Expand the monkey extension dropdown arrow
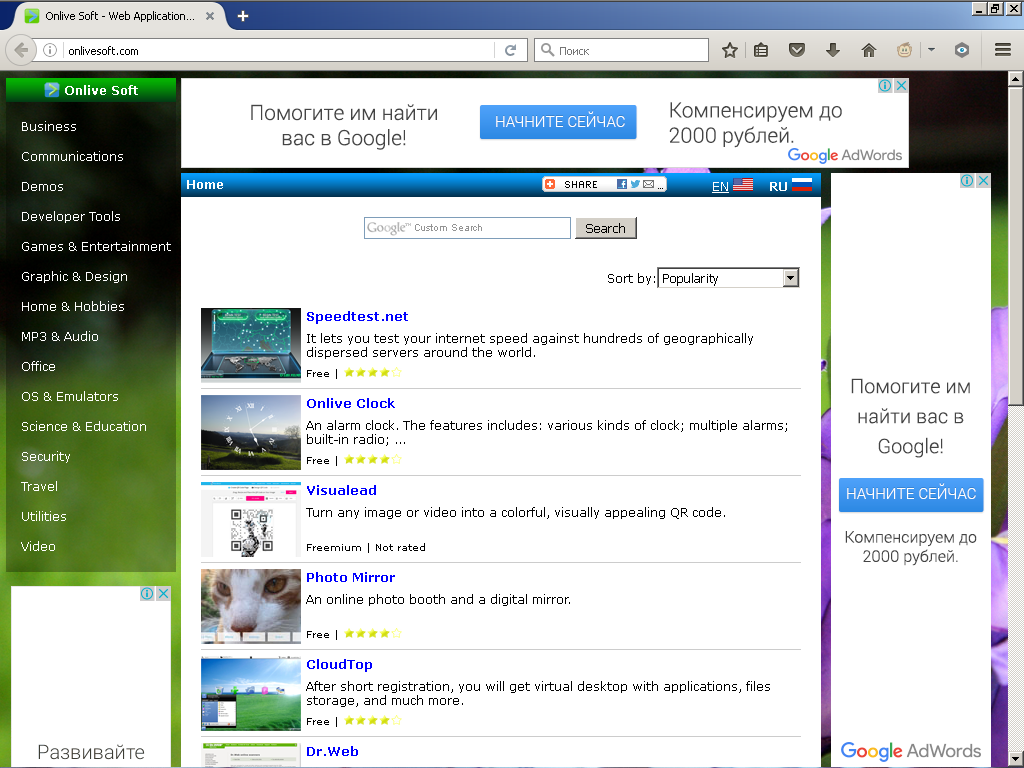The height and width of the screenshot is (768, 1024). pyautogui.click(x=931, y=50)
